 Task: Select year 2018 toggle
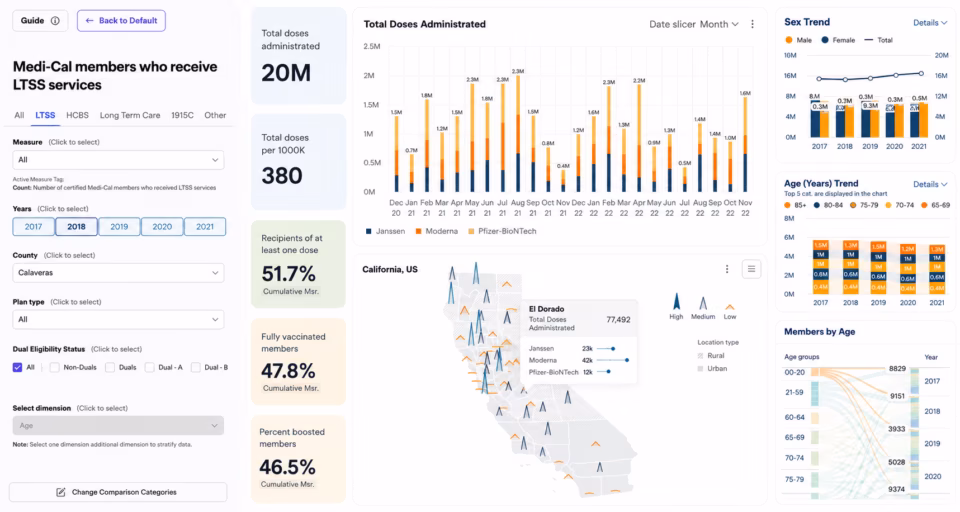tap(77, 227)
